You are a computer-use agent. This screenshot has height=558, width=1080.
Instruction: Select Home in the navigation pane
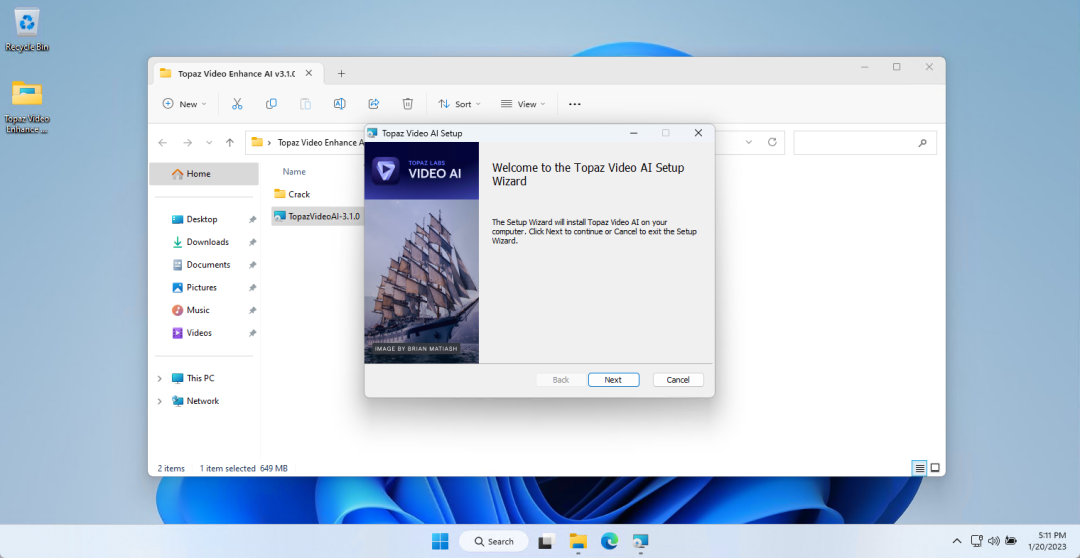click(204, 174)
